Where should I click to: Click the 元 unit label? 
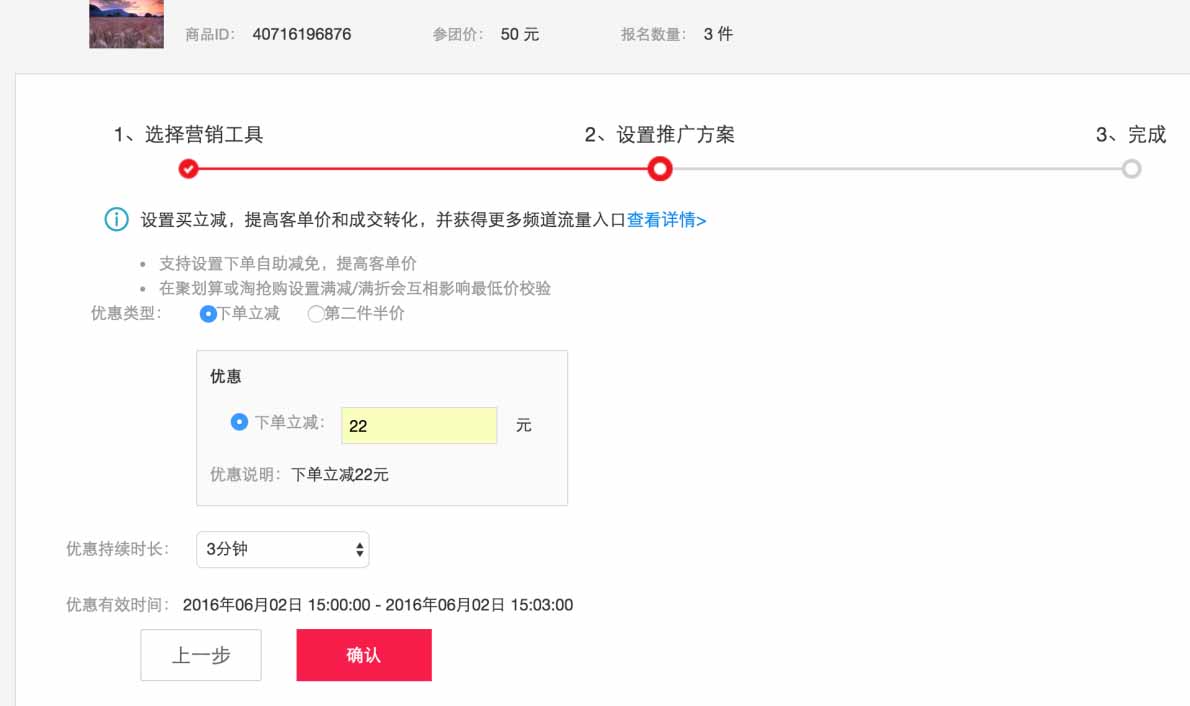tap(524, 425)
